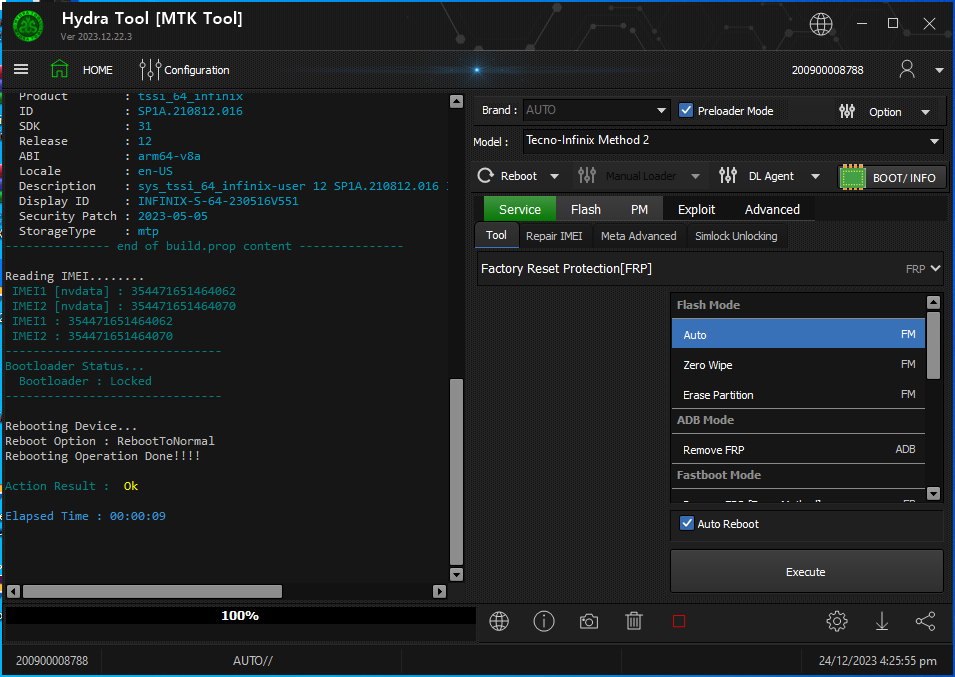955x677 pixels.
Task: Click the DL Agent sliders icon
Action: tap(728, 176)
